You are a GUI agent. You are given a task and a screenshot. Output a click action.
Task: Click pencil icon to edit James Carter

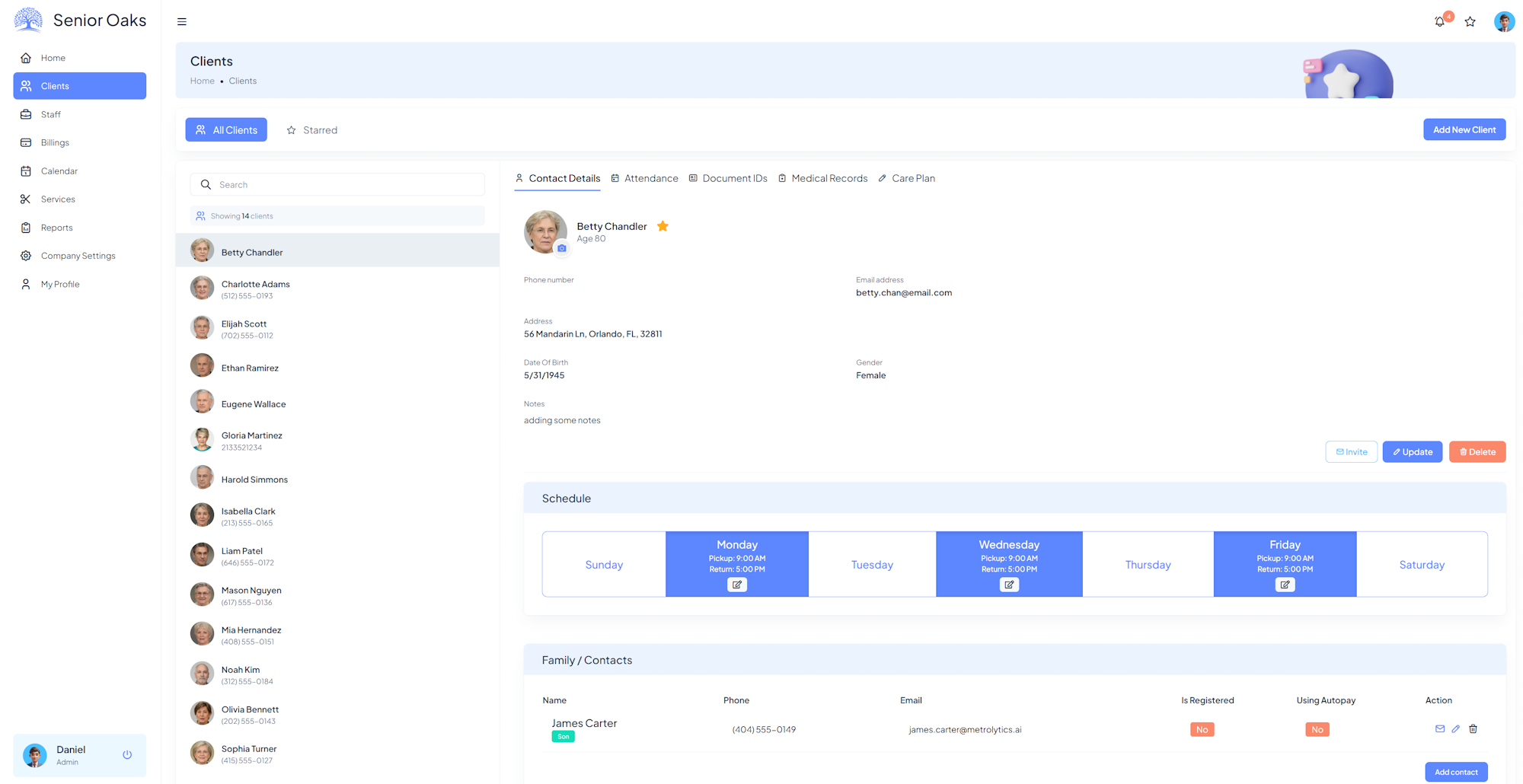tap(1455, 729)
